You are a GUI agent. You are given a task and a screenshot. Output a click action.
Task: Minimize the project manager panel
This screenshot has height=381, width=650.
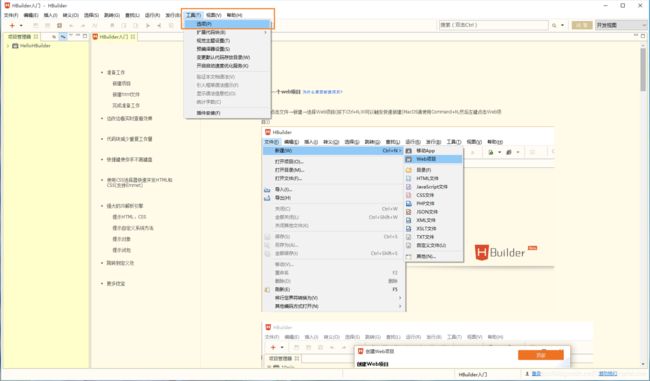pos(78,36)
